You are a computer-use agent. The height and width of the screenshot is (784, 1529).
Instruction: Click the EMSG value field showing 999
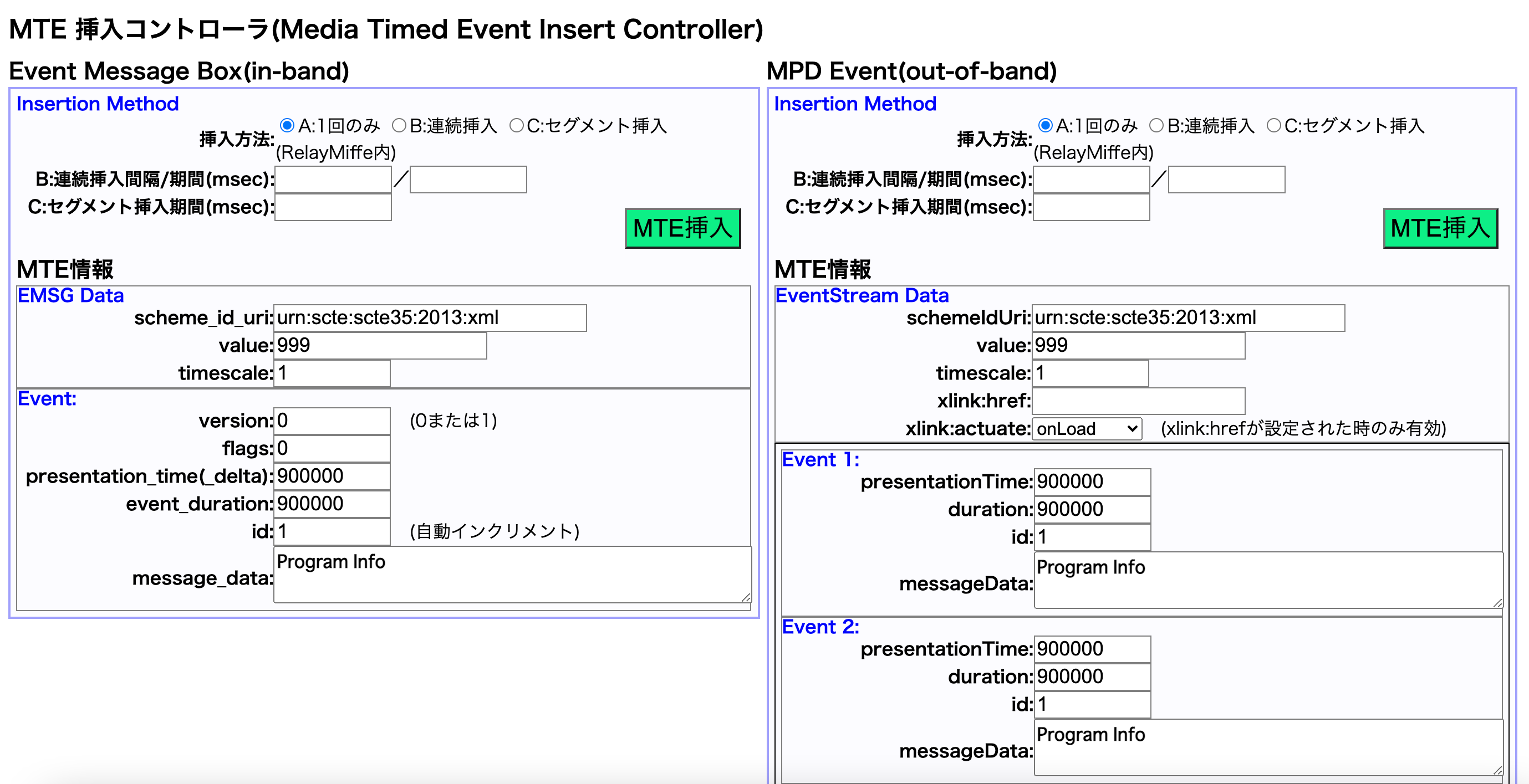point(380,346)
